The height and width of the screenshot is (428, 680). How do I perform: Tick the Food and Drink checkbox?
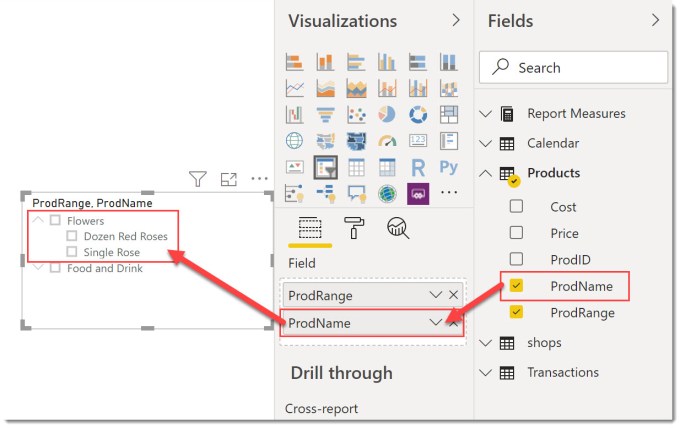click(55, 268)
